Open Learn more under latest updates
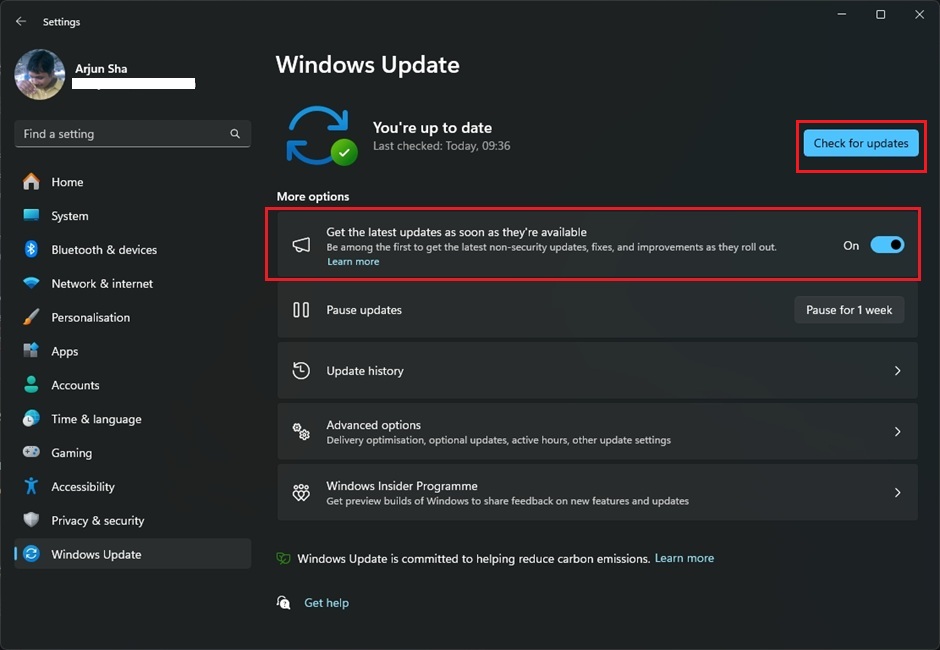 [x=353, y=261]
